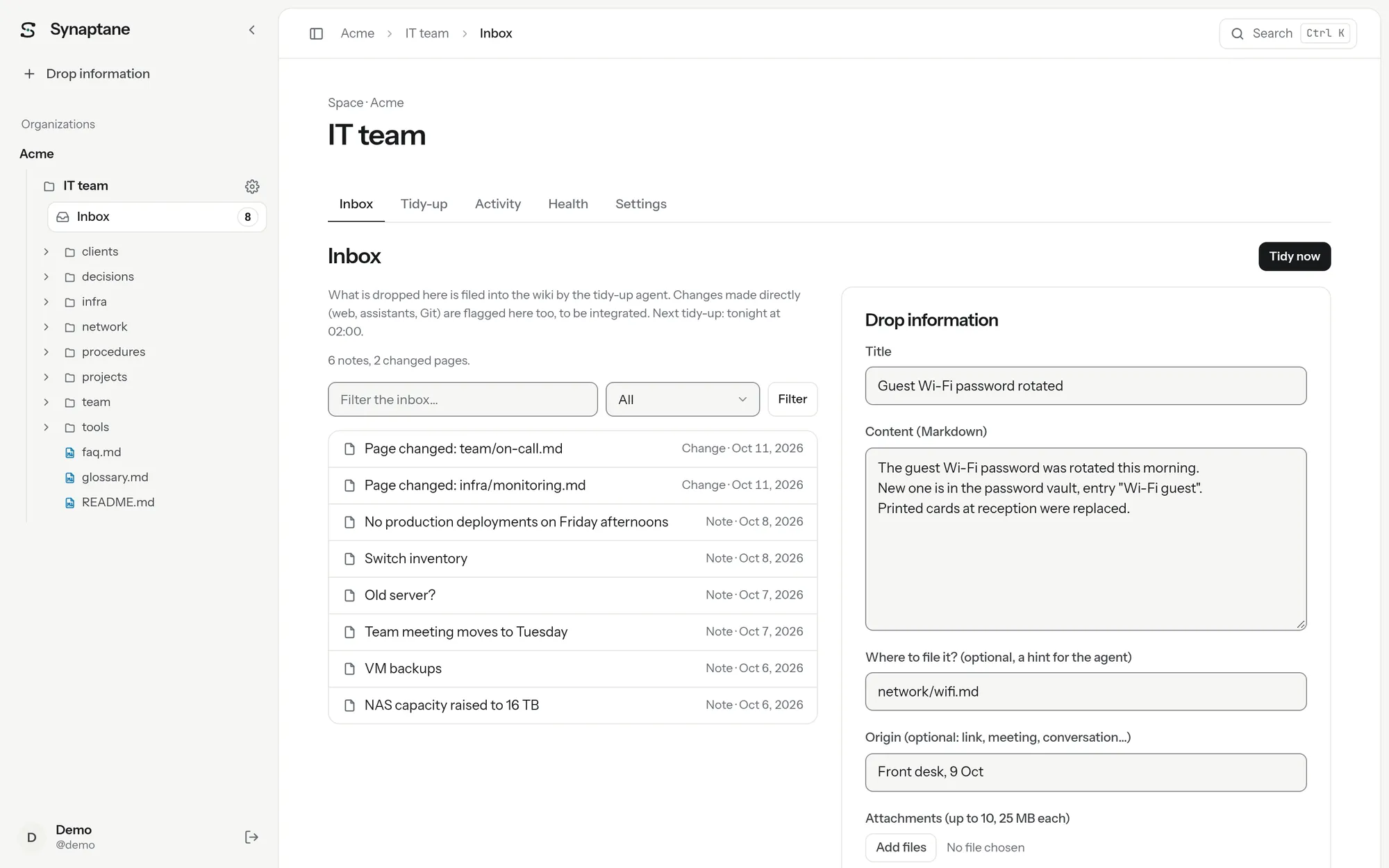
Task: Go to IT team breadcrumb link
Action: (x=427, y=33)
